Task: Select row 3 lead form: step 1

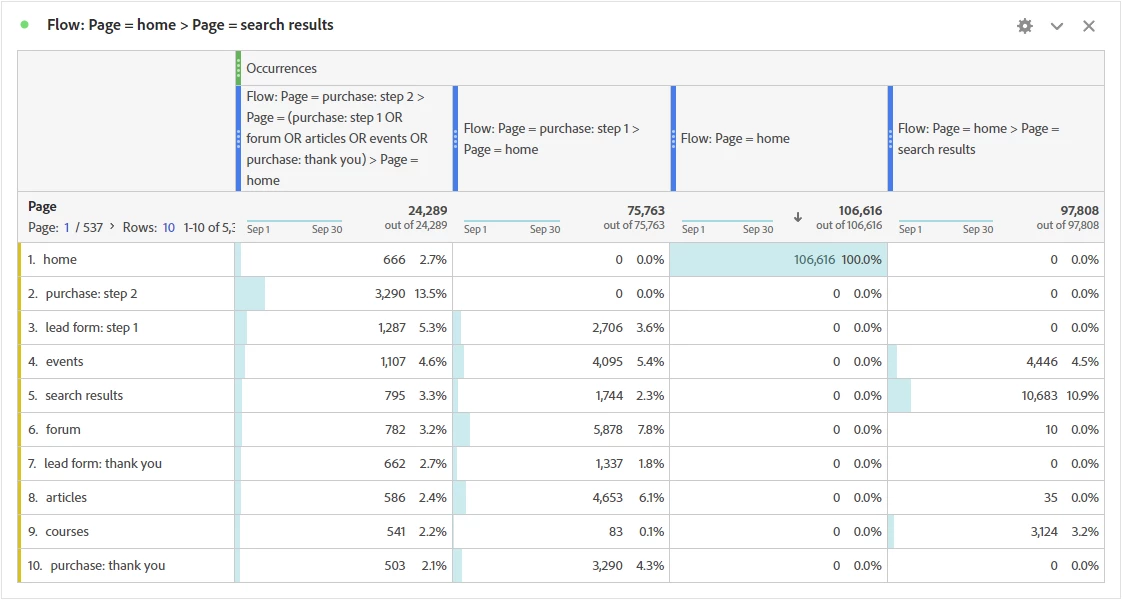Action: (x=127, y=328)
